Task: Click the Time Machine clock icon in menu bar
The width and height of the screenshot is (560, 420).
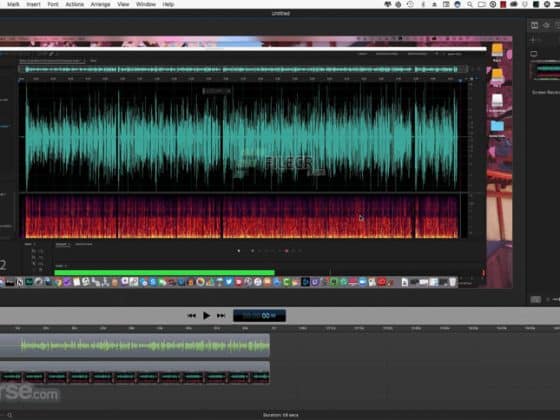Action: pyautogui.click(x=410, y=4)
